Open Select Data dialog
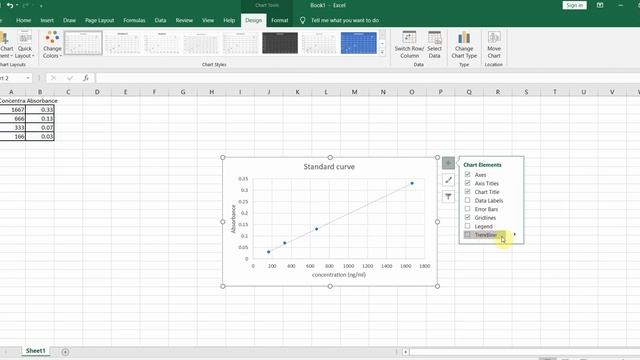640x360 pixels. [434, 44]
